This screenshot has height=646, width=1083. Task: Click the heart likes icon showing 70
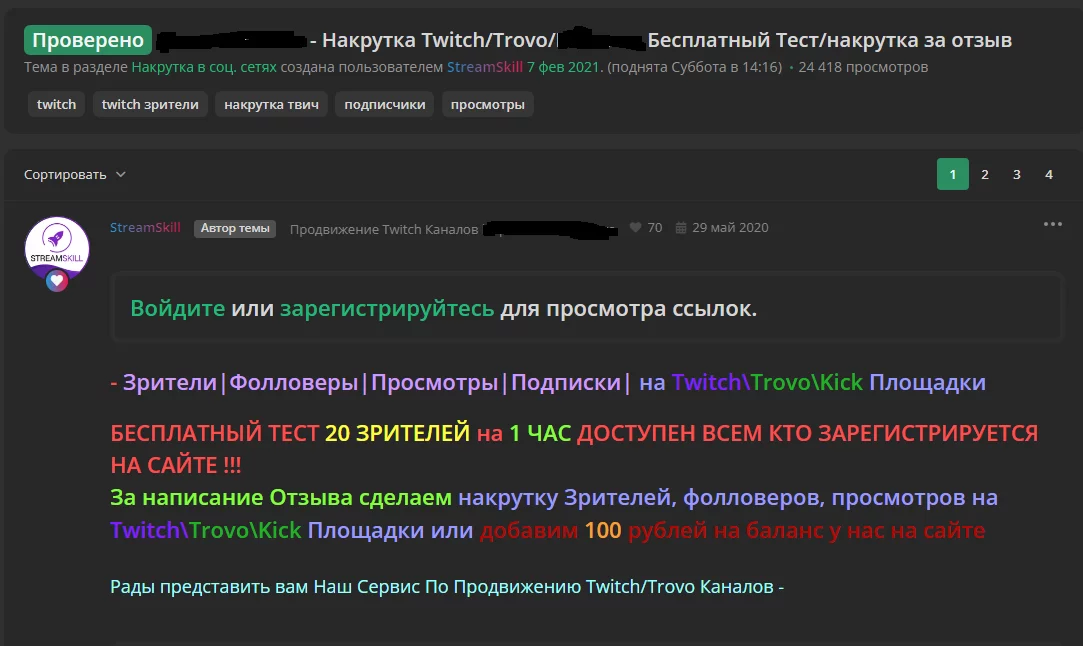tap(635, 227)
